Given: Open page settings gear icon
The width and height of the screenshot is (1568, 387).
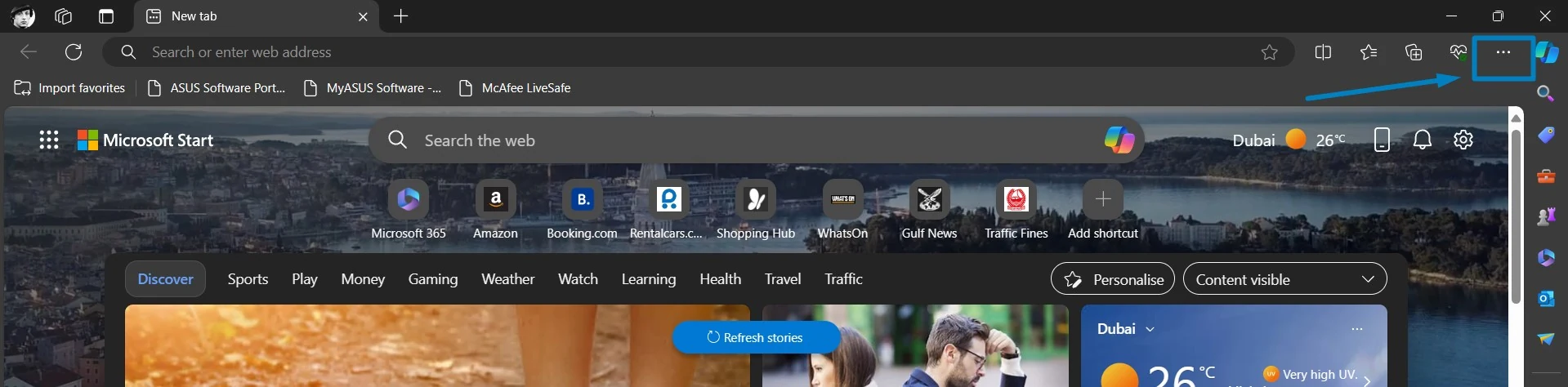Looking at the screenshot, I should [1463, 140].
